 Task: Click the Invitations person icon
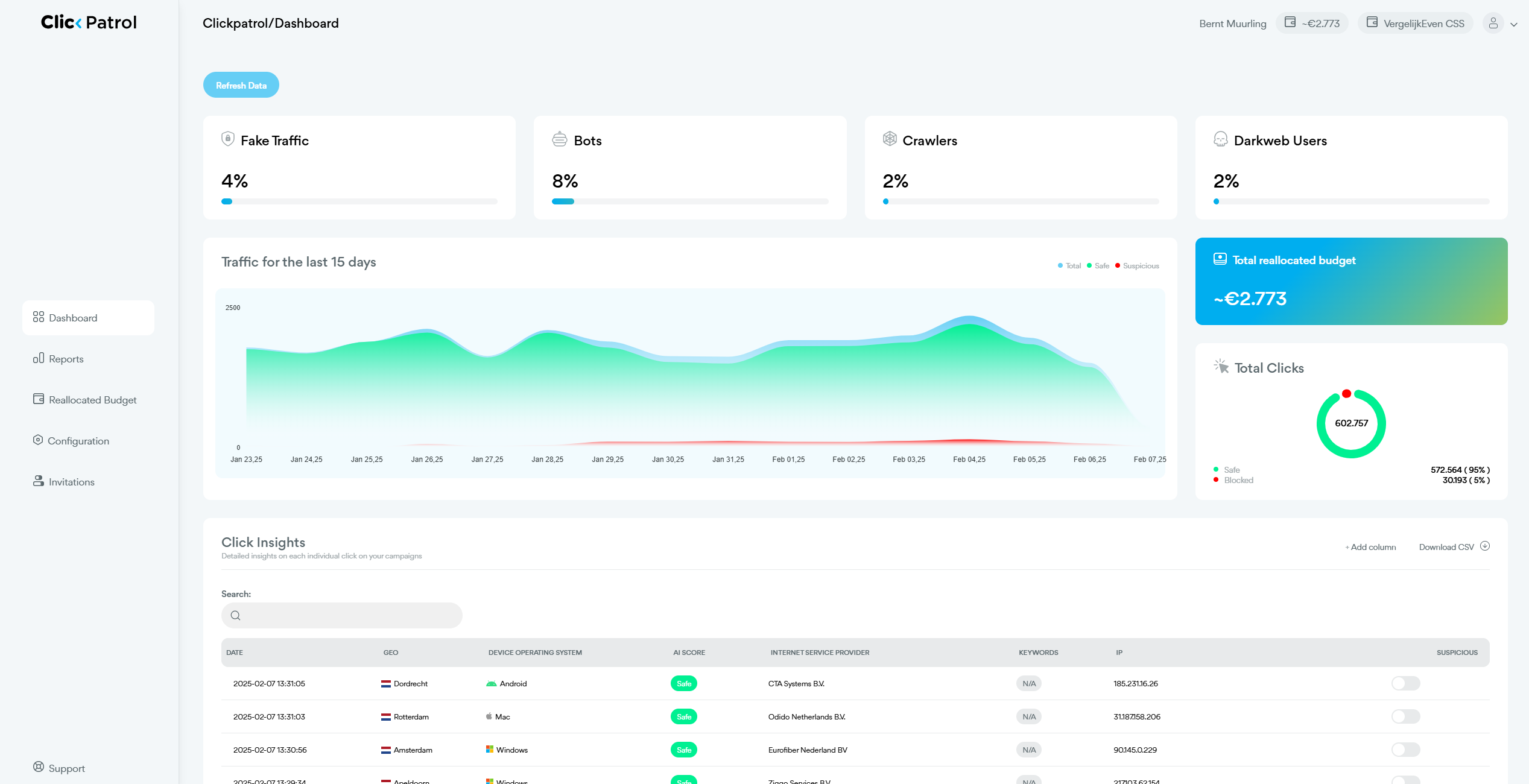point(37,481)
